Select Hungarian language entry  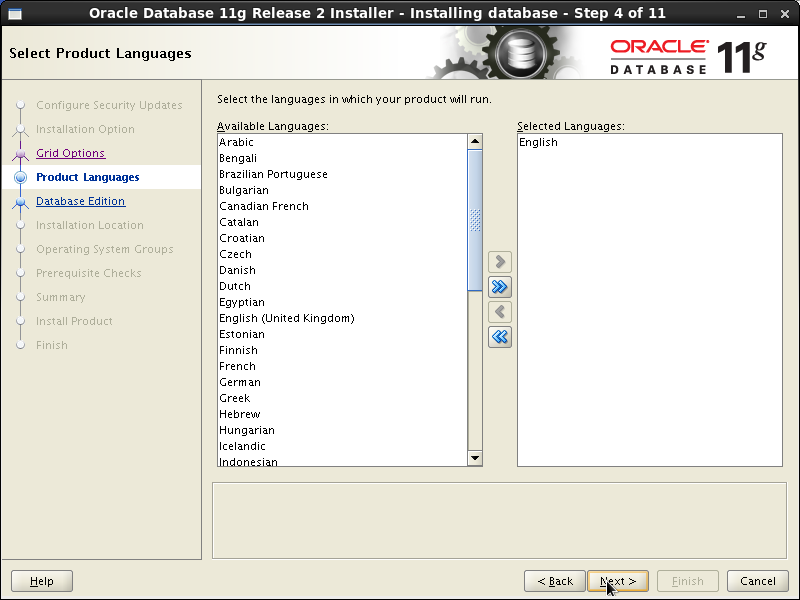[342, 430]
